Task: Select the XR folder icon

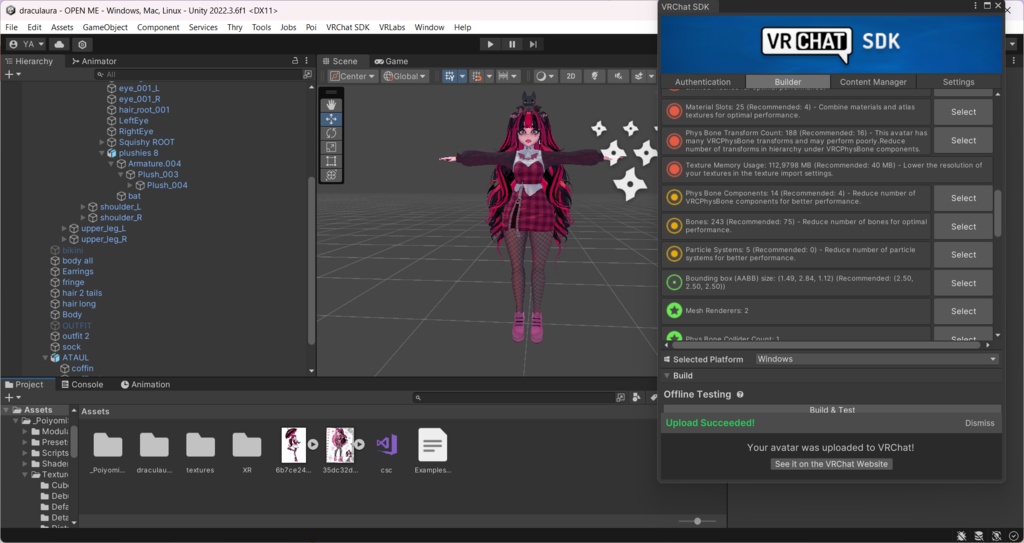Action: (247, 446)
